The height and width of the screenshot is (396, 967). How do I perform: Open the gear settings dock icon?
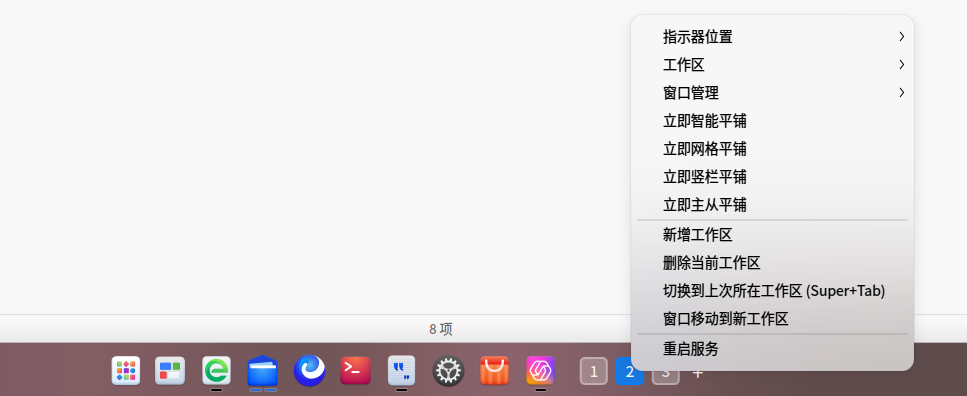[x=448, y=371]
